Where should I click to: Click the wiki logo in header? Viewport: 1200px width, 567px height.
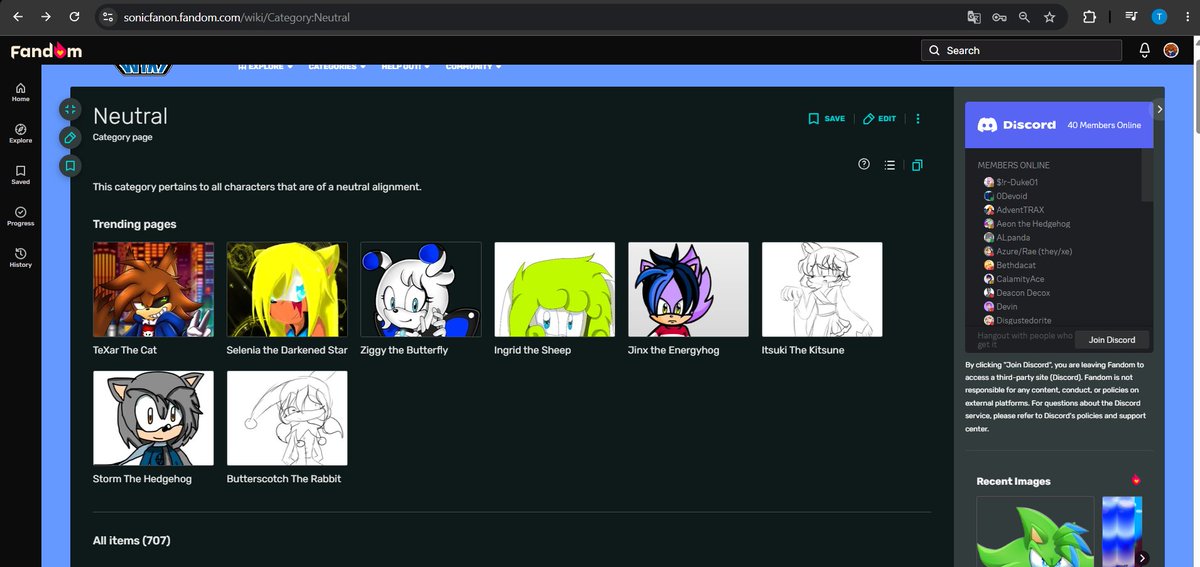[x=145, y=69]
